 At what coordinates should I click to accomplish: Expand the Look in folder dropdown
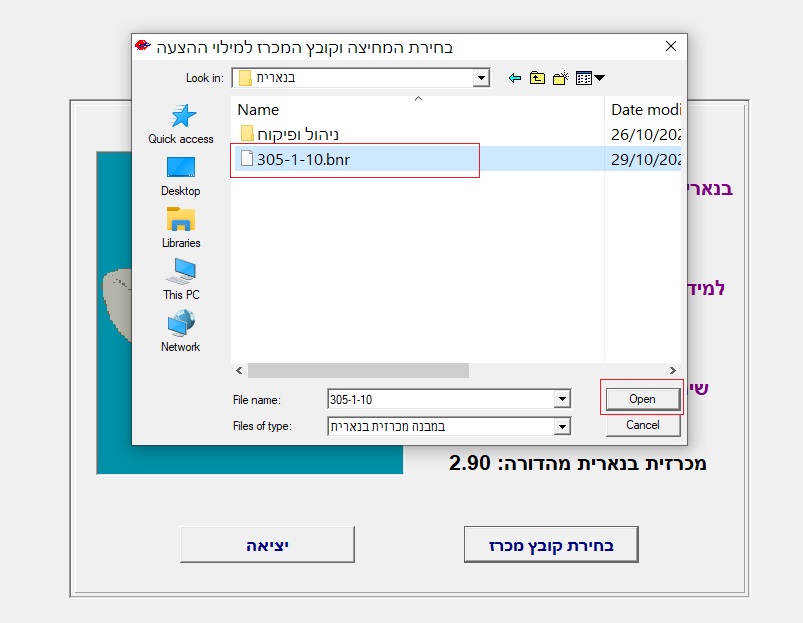tap(481, 78)
